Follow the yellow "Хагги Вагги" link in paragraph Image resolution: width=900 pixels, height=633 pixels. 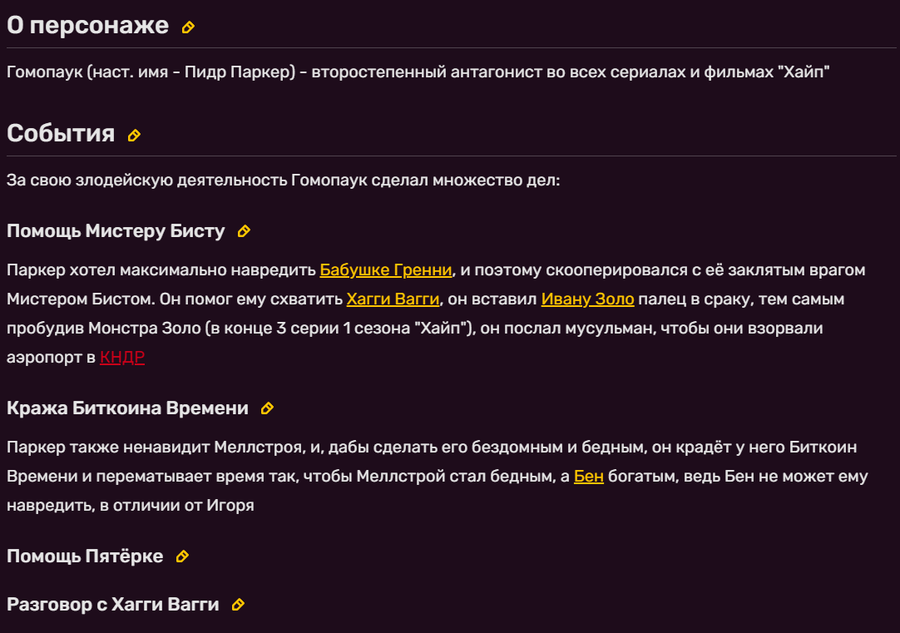[x=392, y=299]
